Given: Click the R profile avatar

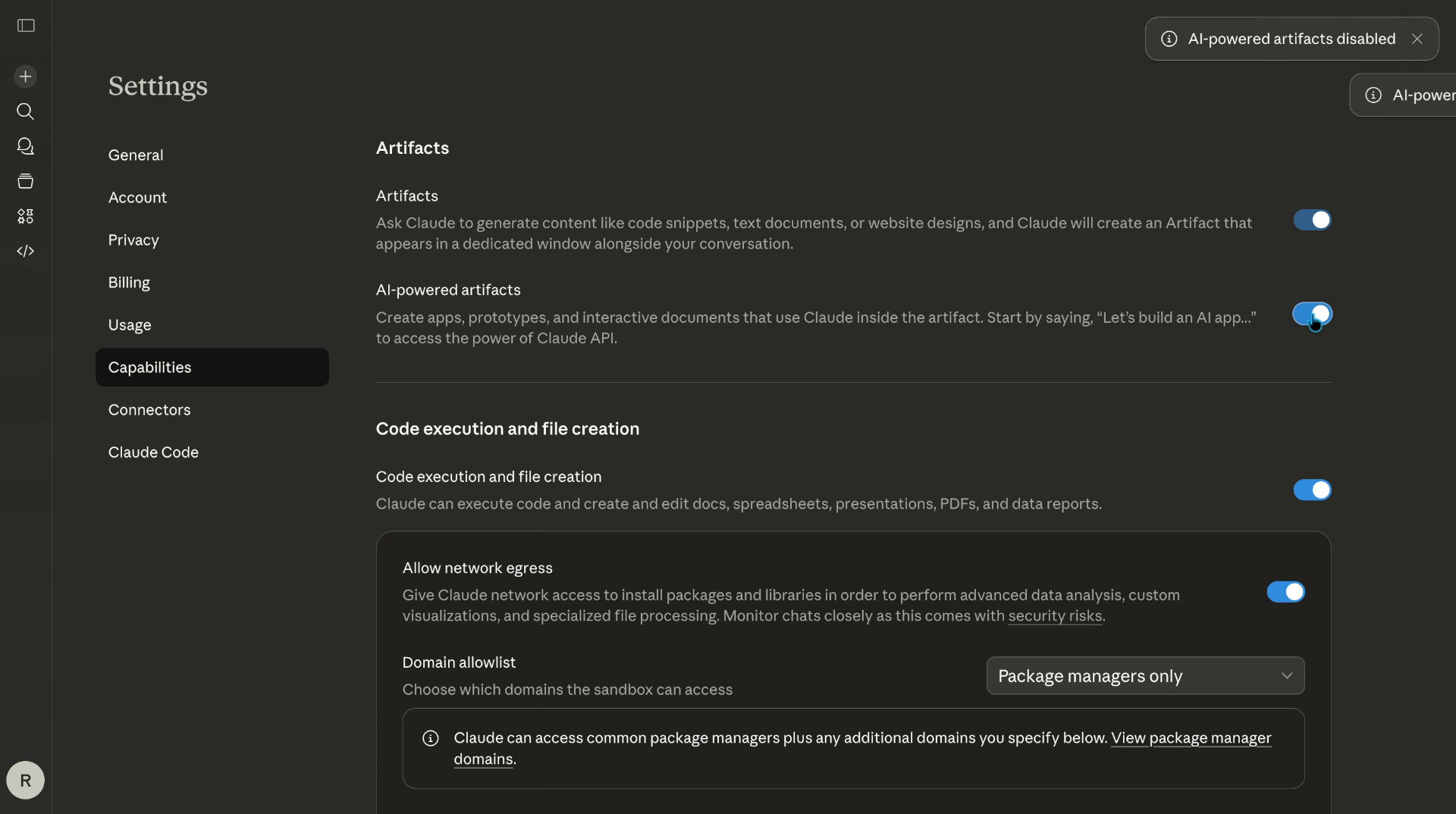Looking at the screenshot, I should click(25, 780).
